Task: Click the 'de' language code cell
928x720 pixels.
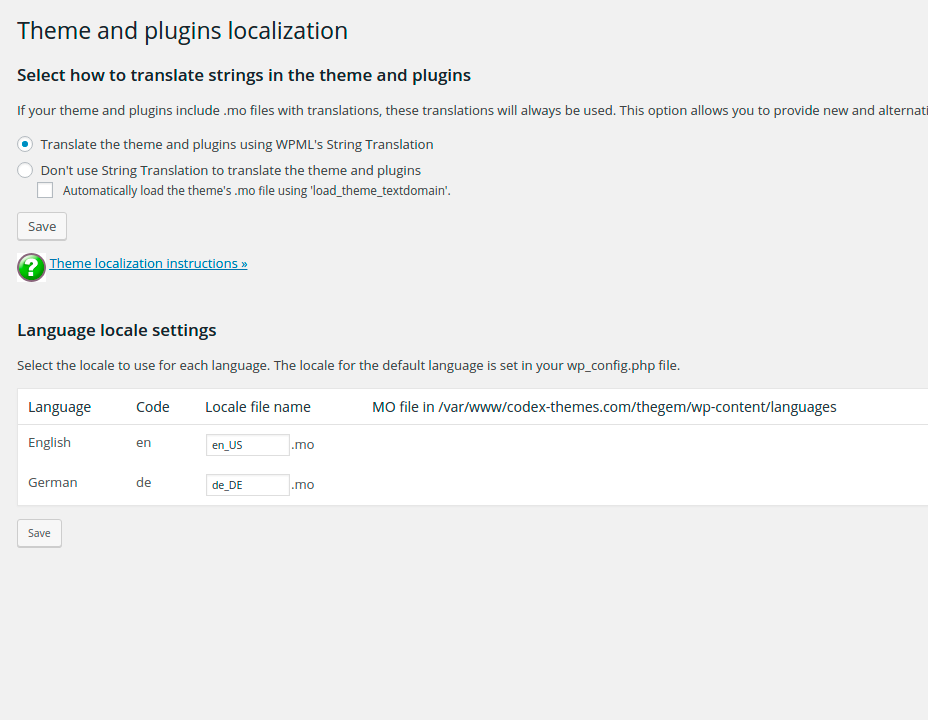Action: pos(143,482)
